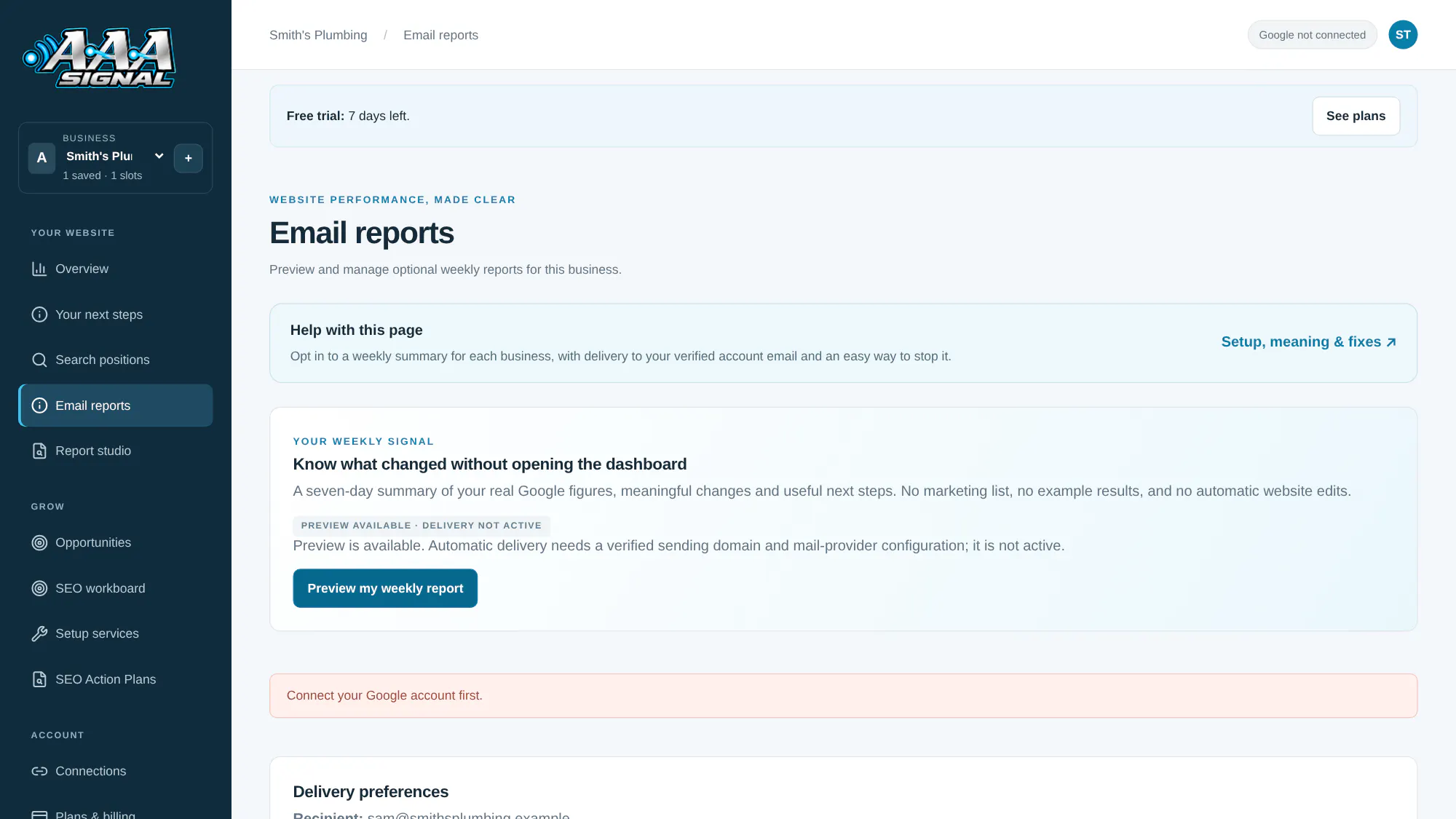Open the Overview page
The image size is (1456, 819).
(115, 269)
